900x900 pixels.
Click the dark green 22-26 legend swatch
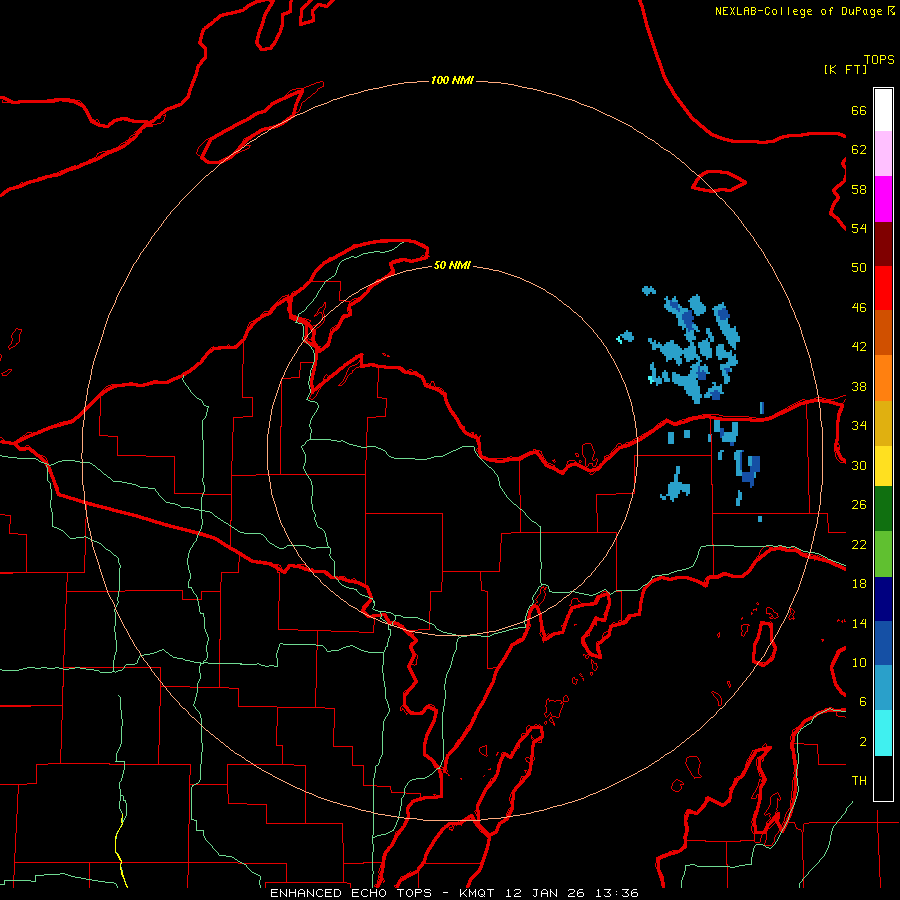pos(883,509)
